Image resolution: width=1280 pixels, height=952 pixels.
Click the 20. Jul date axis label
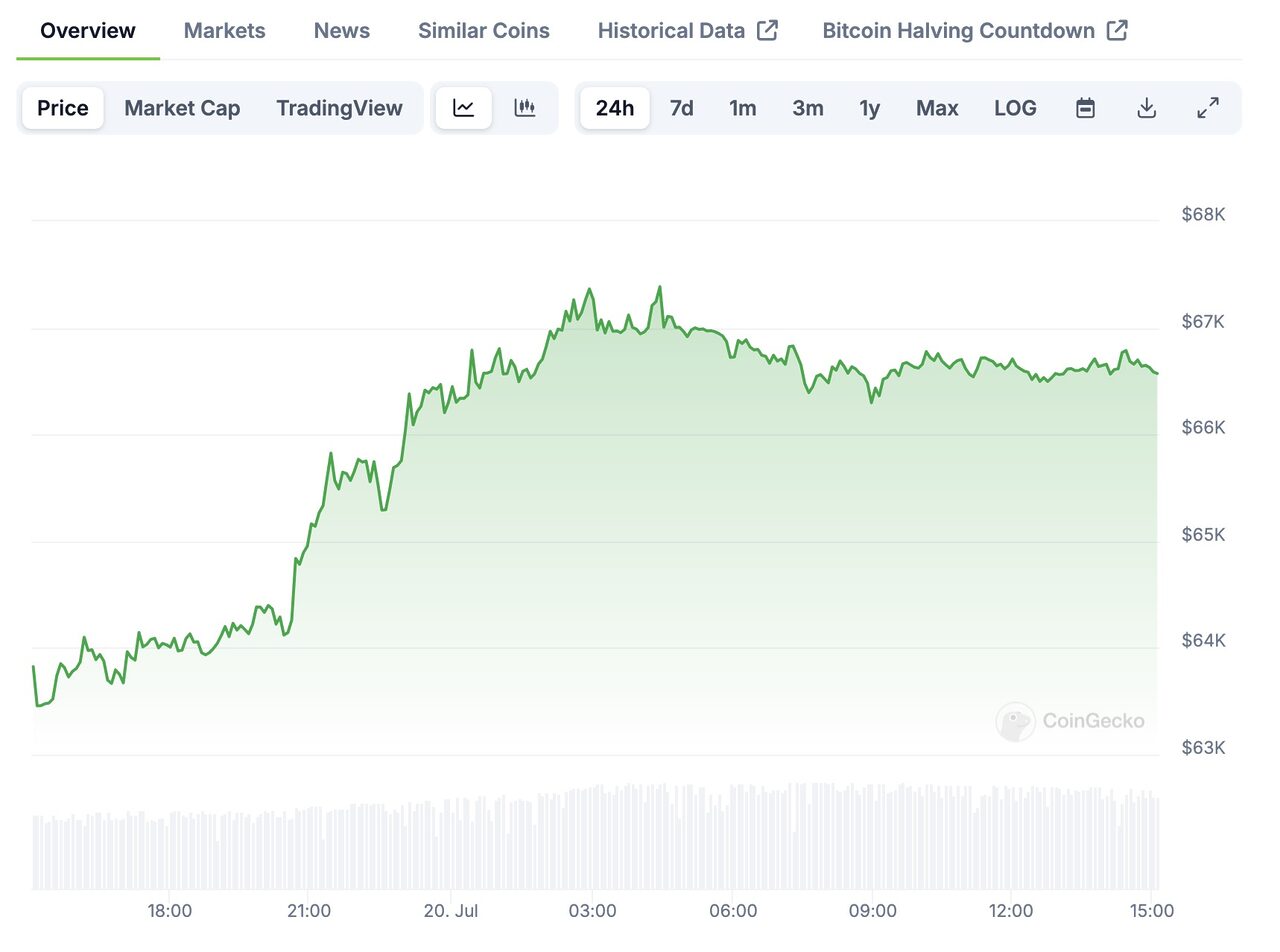coord(451,911)
